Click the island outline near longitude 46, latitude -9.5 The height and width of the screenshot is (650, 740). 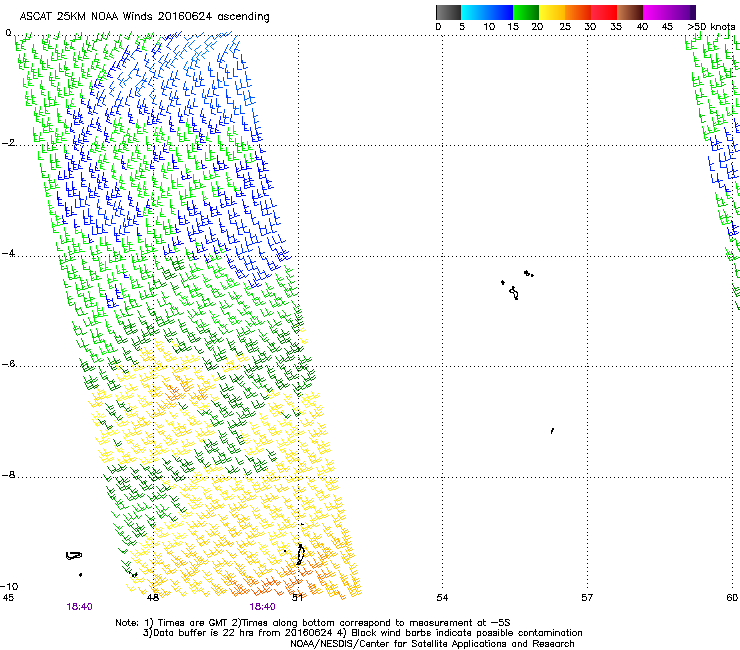tap(74, 556)
